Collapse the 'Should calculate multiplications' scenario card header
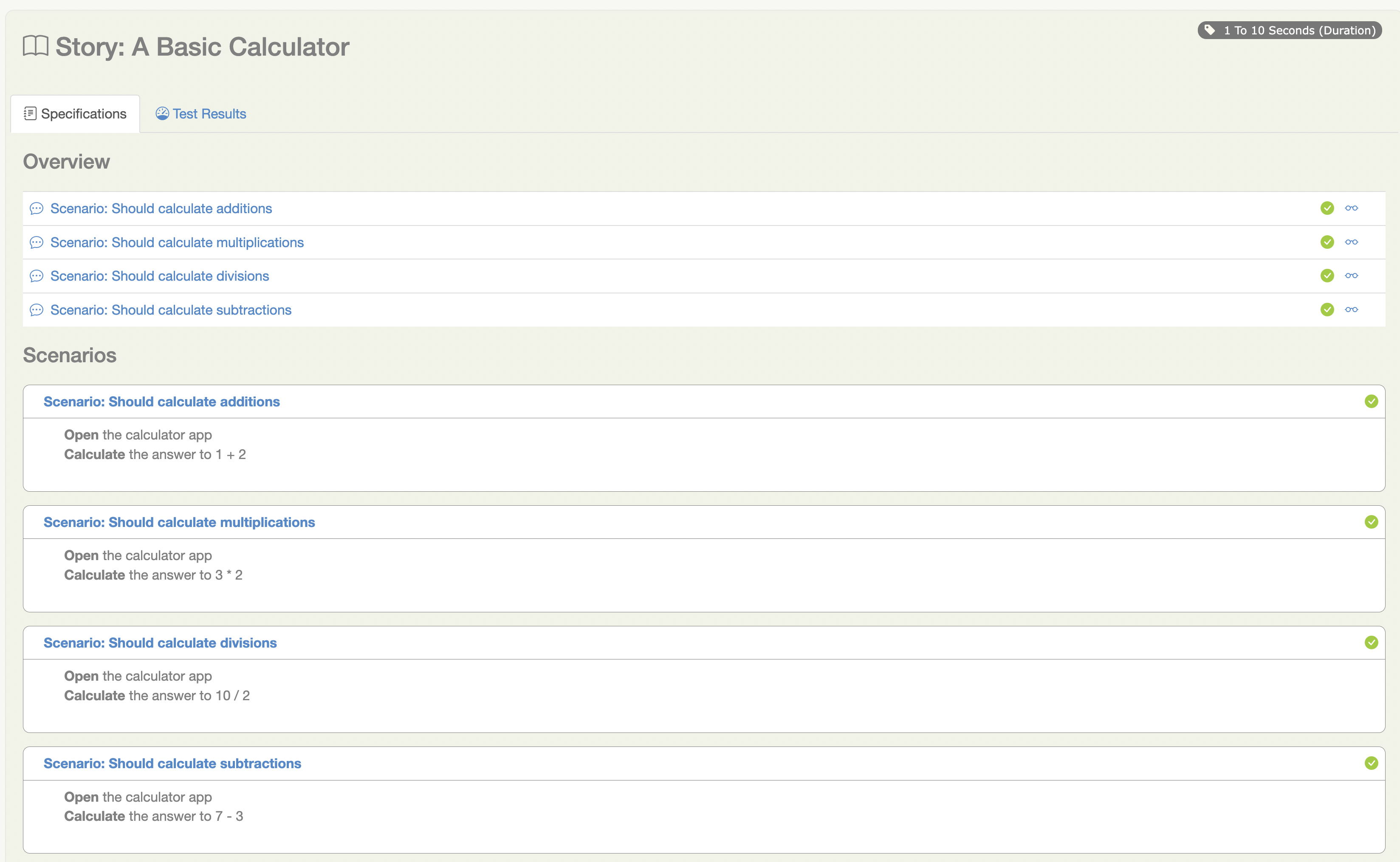 [179, 522]
